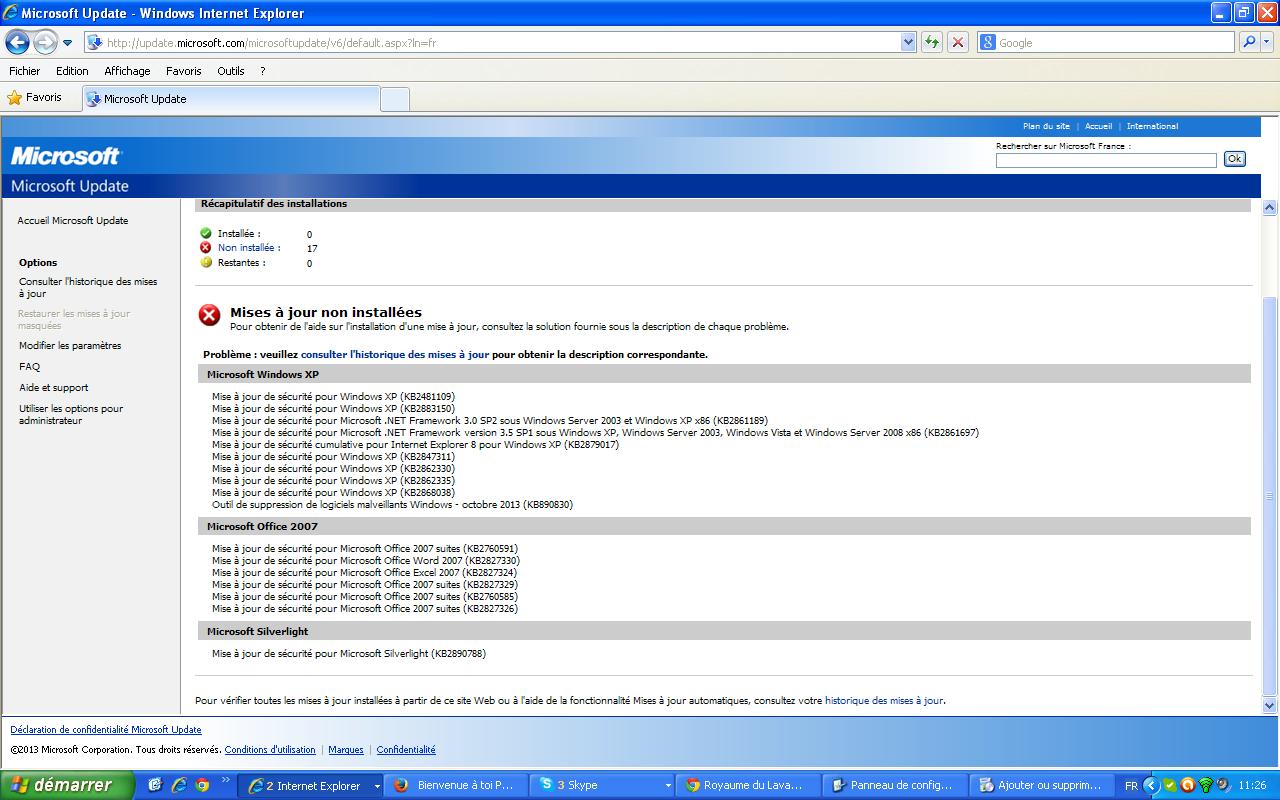Open 'Modifier les paramètres' in sidebar
Image resolution: width=1280 pixels, height=800 pixels.
tap(70, 346)
